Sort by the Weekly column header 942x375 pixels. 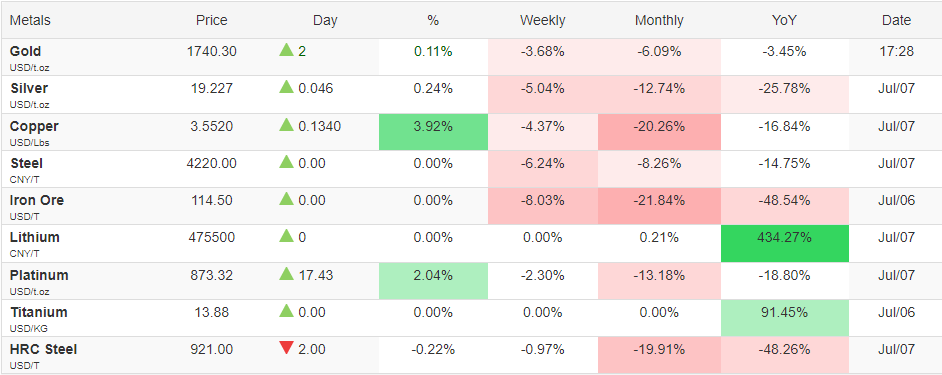tap(542, 20)
